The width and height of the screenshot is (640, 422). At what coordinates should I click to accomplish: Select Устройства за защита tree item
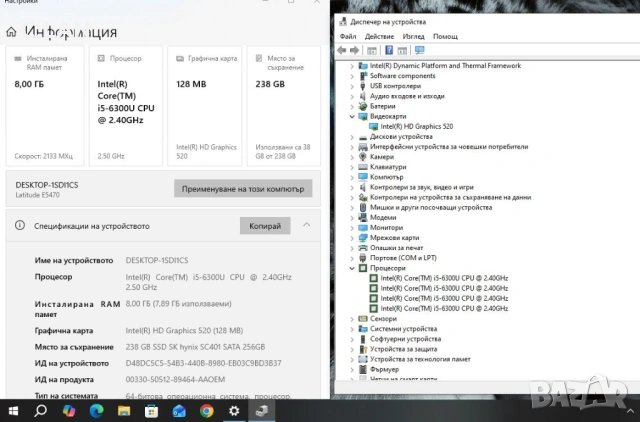pos(403,349)
